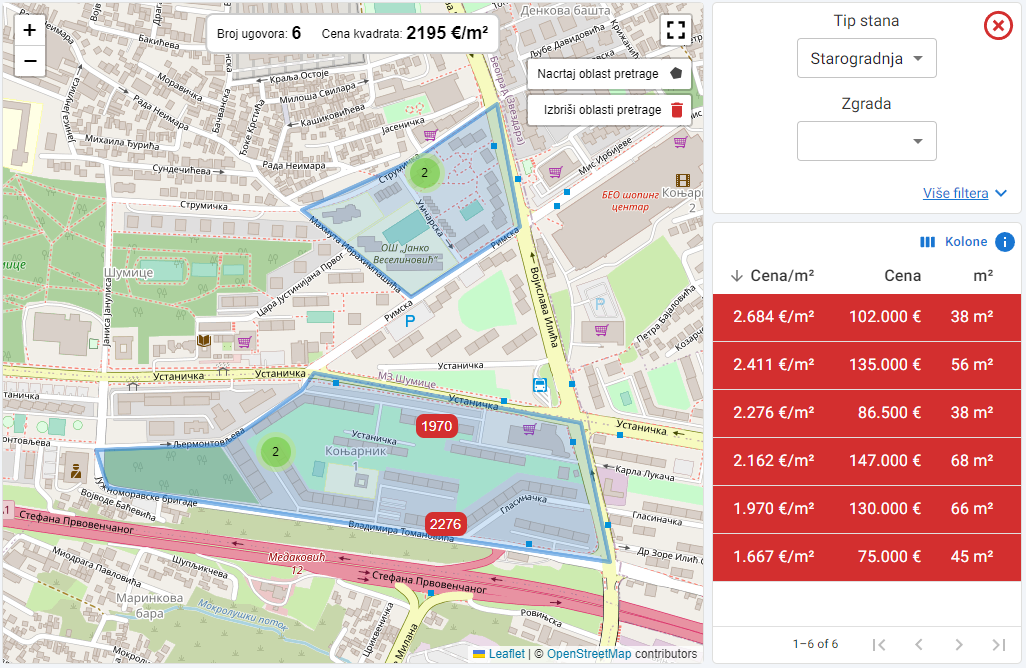This screenshot has width=1026, height=668.
Task: Open the OpenStreetMap attribution link
Action: [588, 654]
